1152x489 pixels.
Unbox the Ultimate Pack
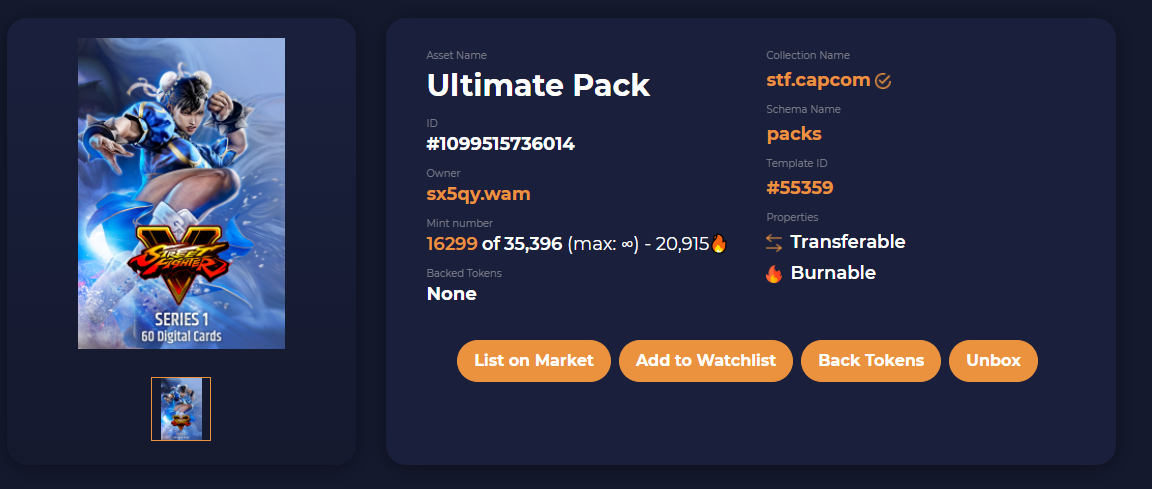[993, 361]
